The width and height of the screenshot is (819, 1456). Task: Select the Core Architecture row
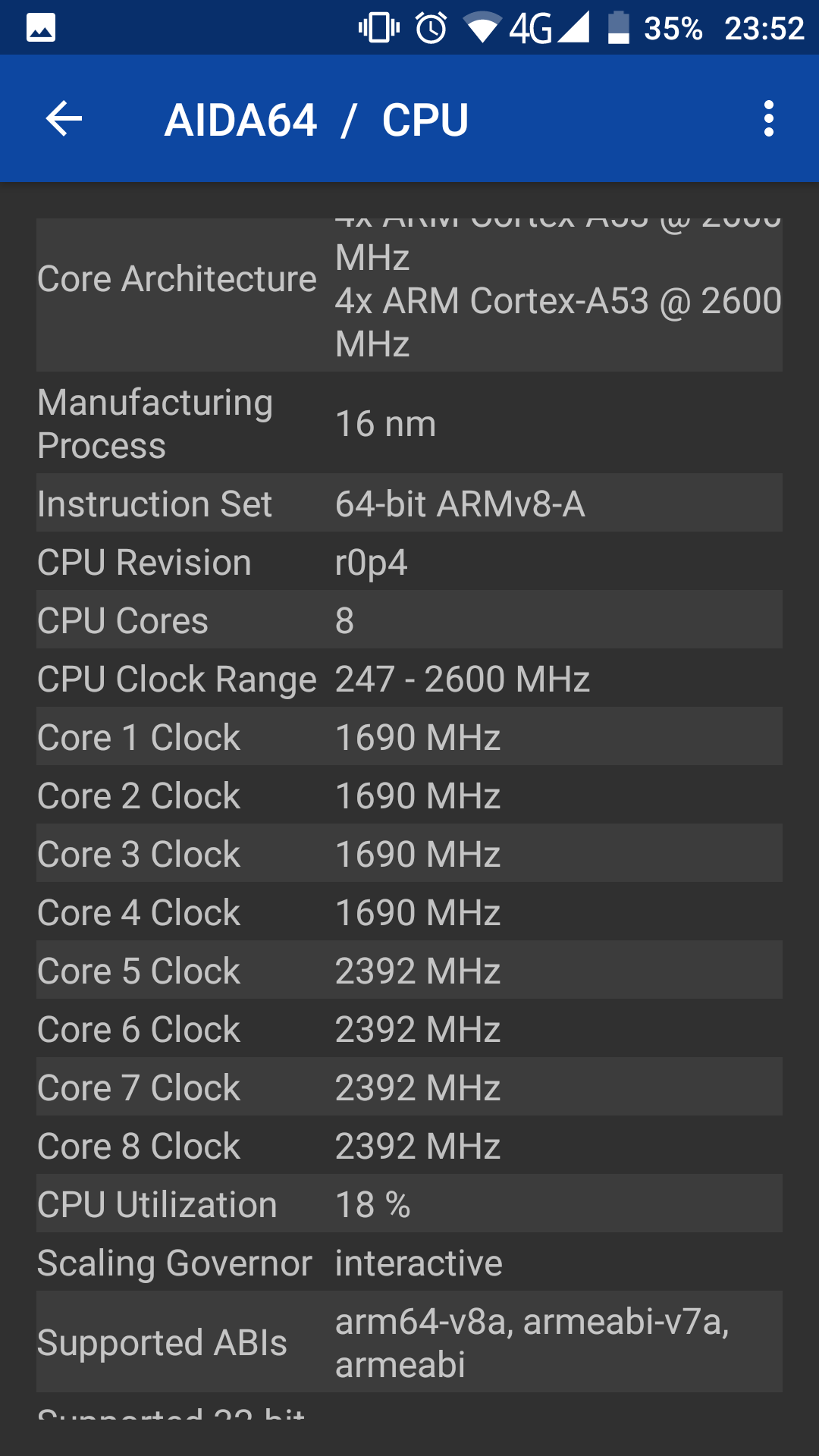coord(409,294)
